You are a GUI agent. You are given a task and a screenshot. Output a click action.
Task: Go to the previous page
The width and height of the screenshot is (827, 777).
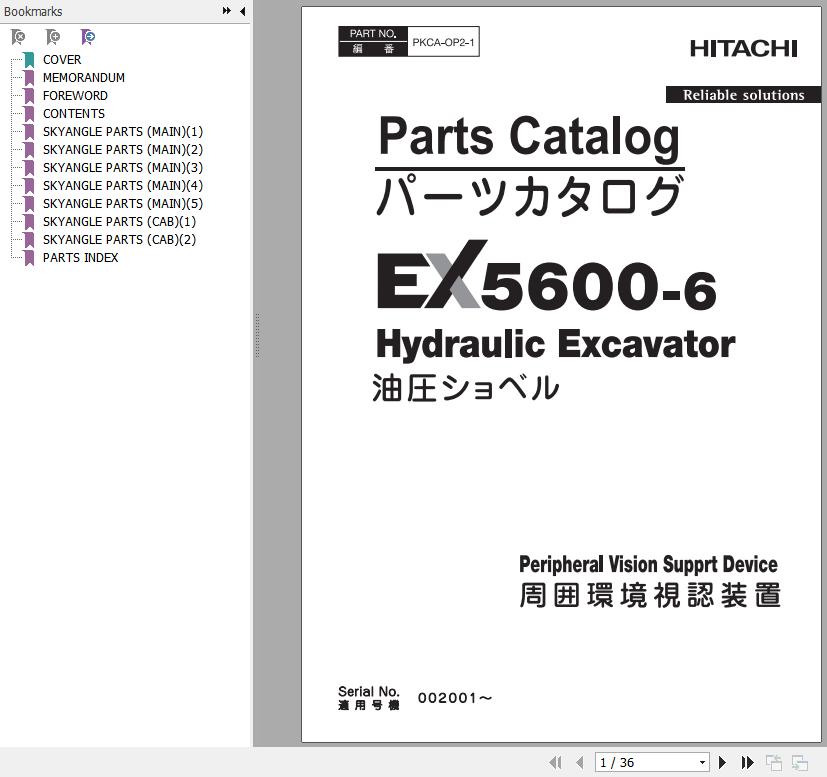click(580, 762)
